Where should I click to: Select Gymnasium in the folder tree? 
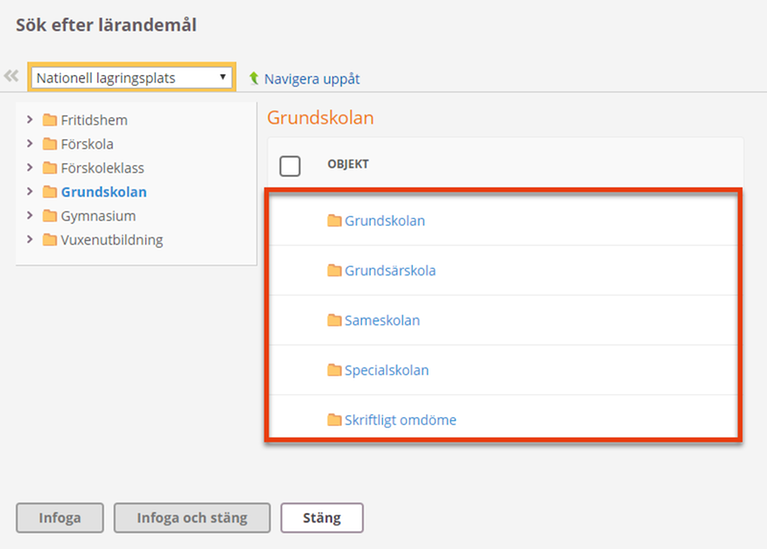point(98,216)
